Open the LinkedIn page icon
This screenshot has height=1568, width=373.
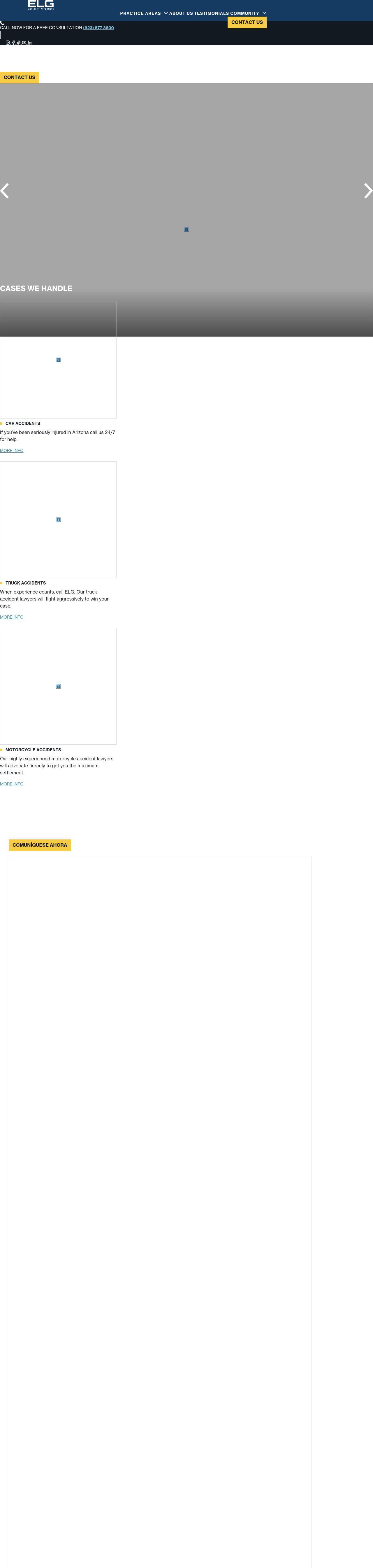30,43
